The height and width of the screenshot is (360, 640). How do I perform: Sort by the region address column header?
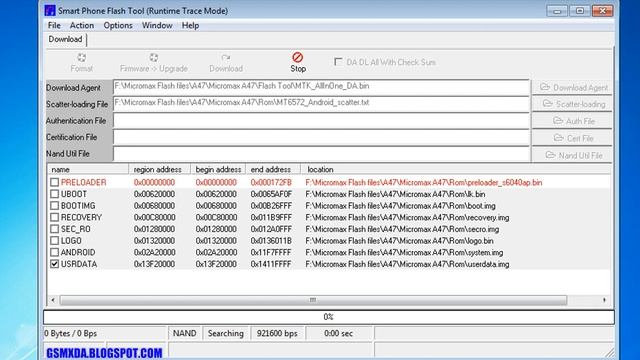[160, 169]
